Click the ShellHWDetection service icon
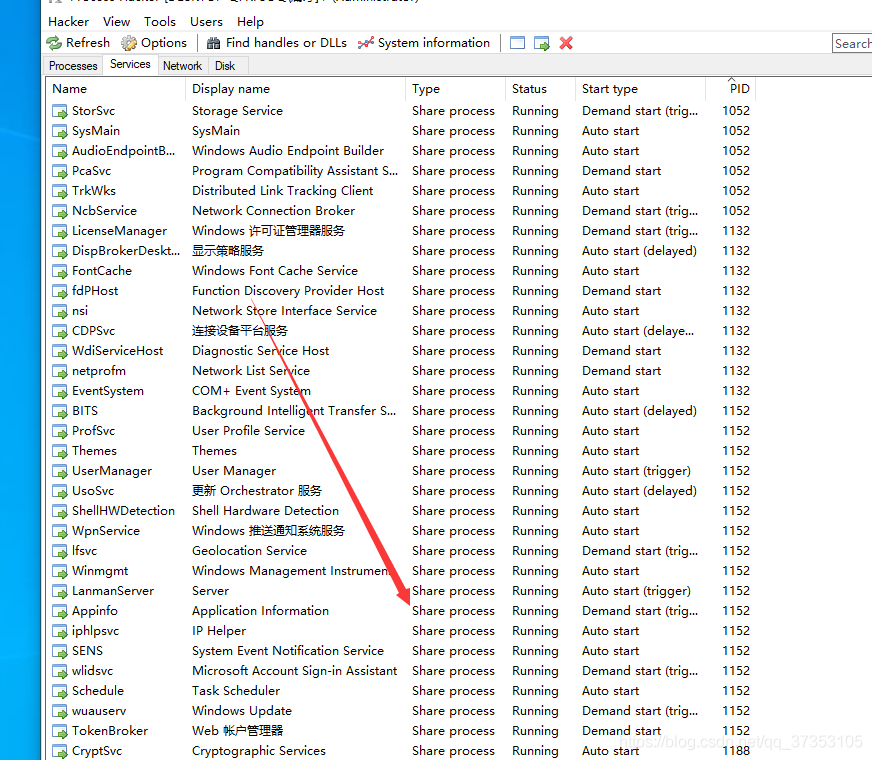Viewport: 872px width, 760px height. point(60,511)
